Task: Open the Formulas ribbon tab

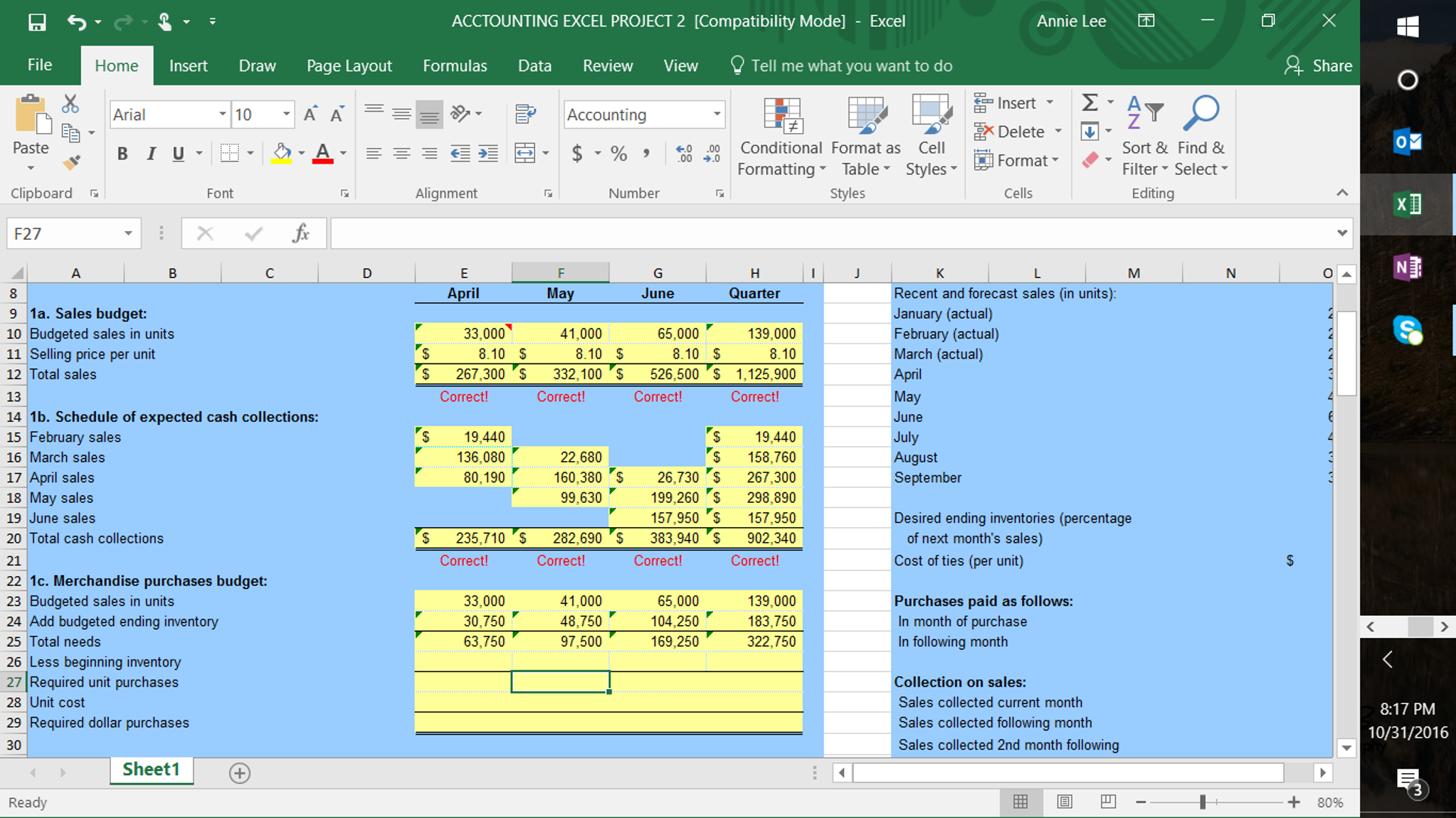Action: (x=455, y=65)
